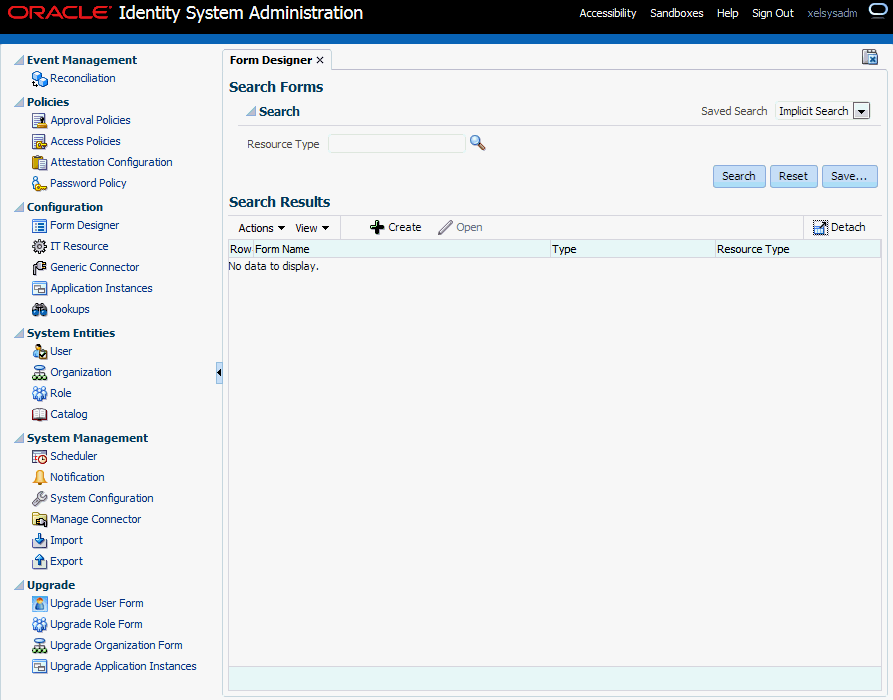Click the Upgrade Application Instances icon
Screen dimensions: 893x700
coord(39,666)
